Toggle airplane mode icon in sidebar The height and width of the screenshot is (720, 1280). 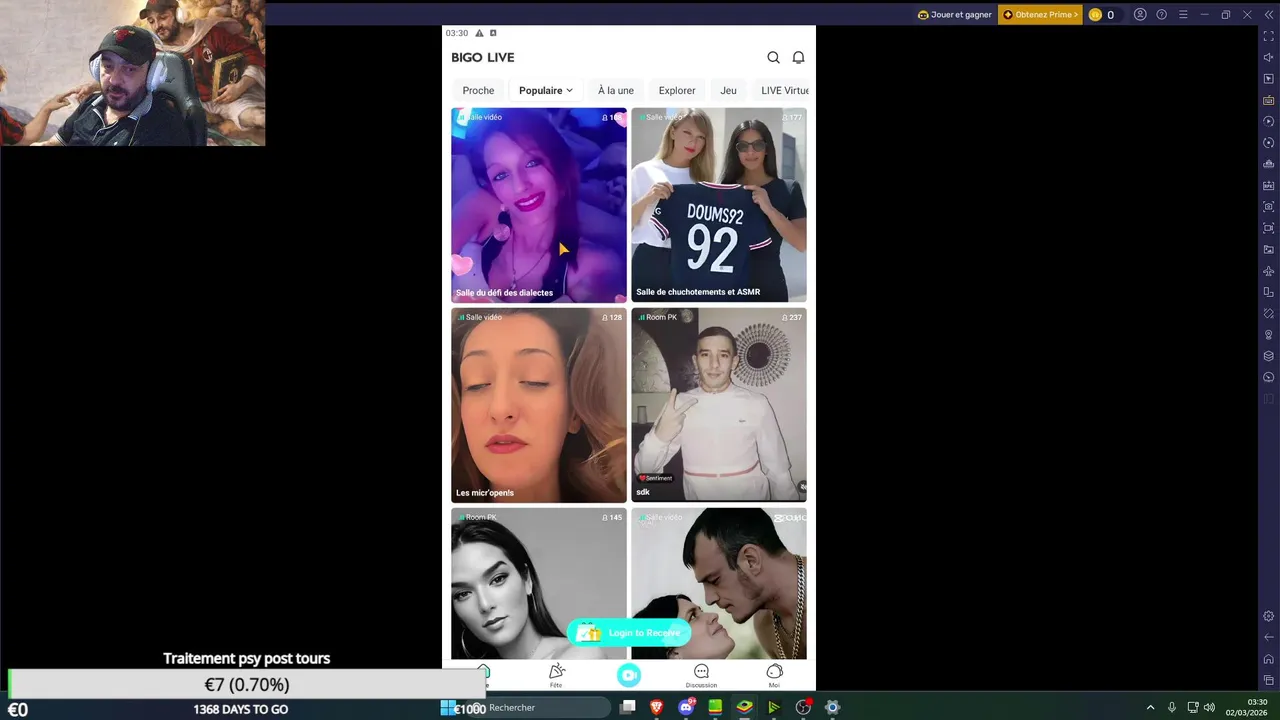point(1269,271)
